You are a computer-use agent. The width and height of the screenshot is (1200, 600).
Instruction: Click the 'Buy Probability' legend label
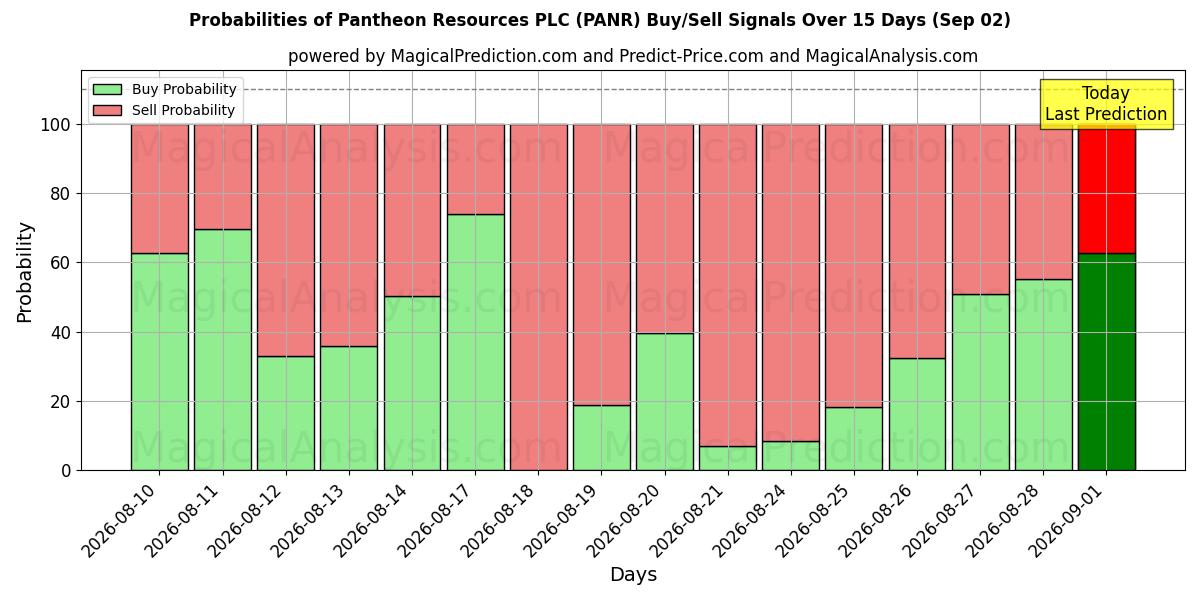(184, 90)
